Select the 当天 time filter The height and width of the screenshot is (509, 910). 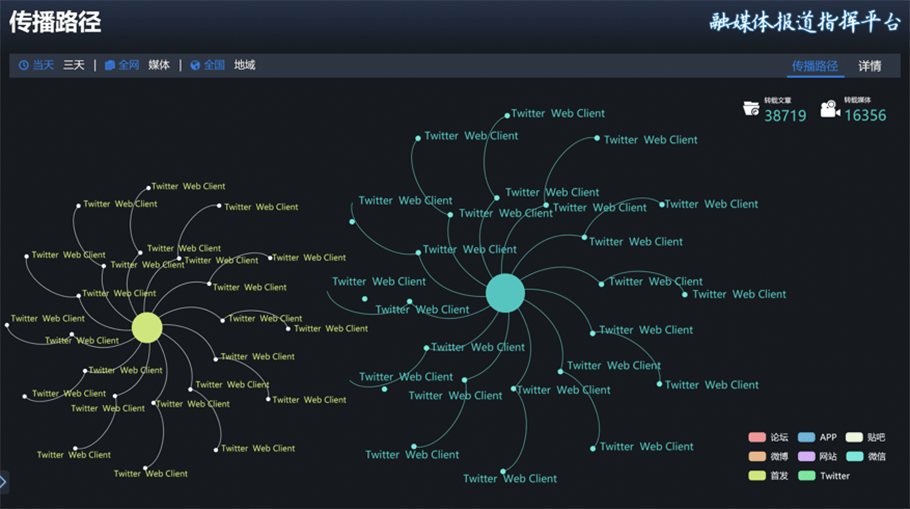coord(44,65)
